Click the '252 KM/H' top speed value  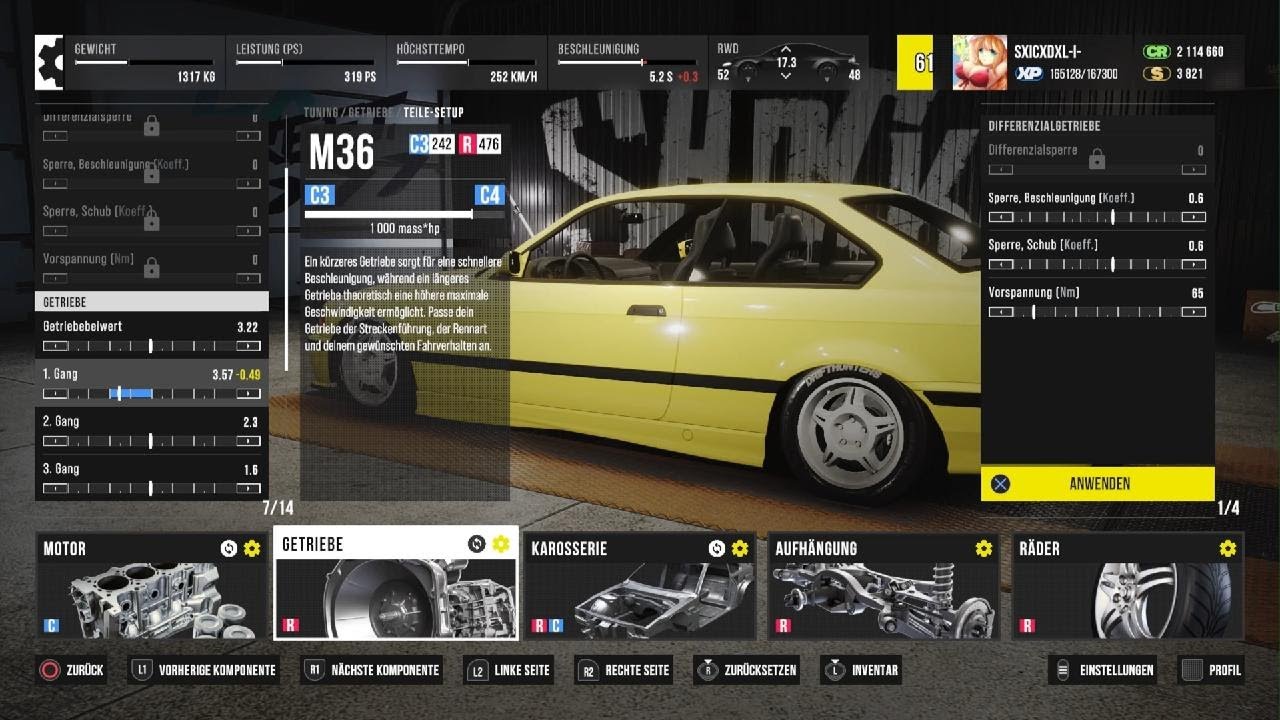(513, 76)
